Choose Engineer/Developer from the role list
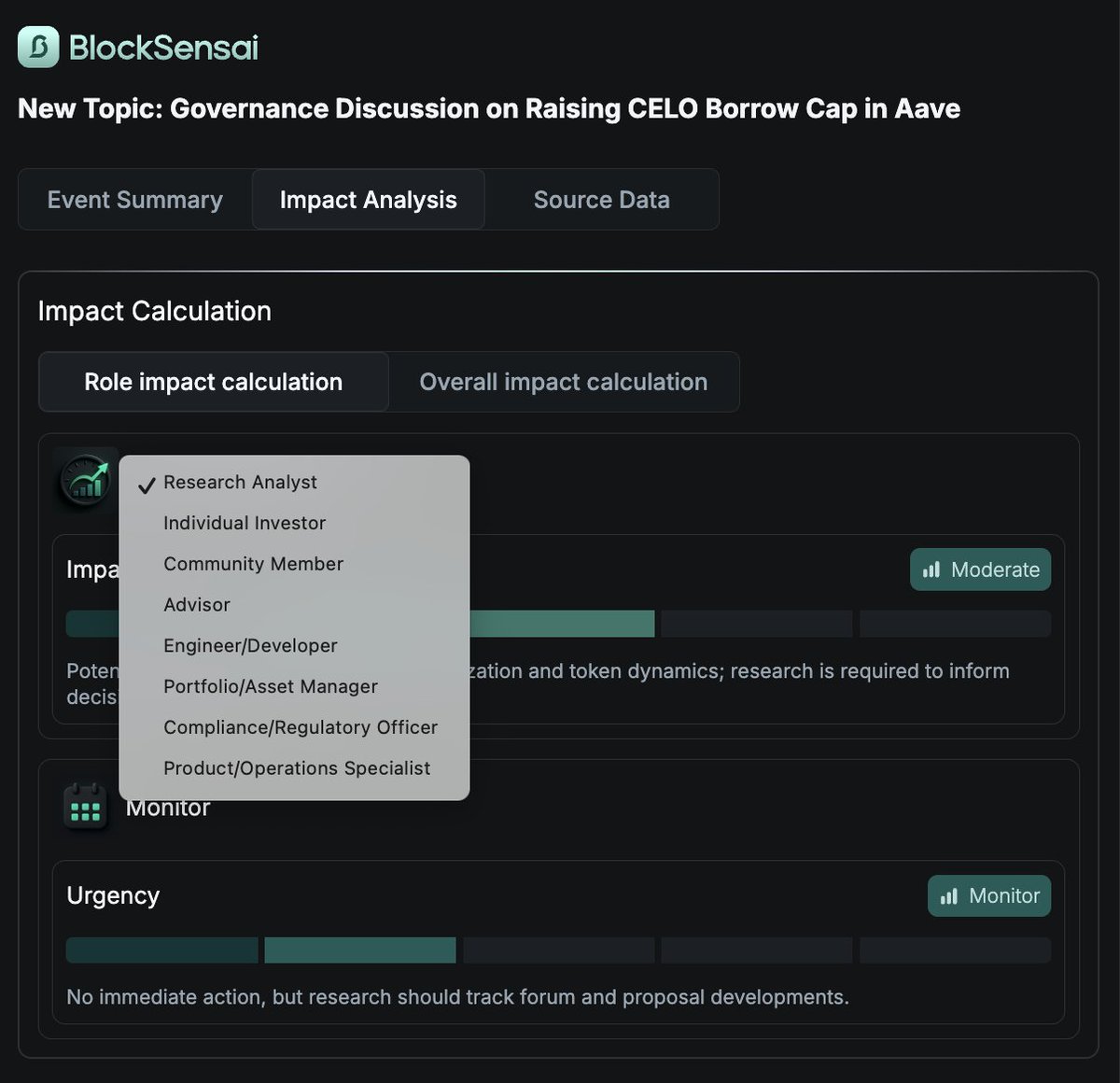The image size is (1120, 1083). [x=294, y=646]
